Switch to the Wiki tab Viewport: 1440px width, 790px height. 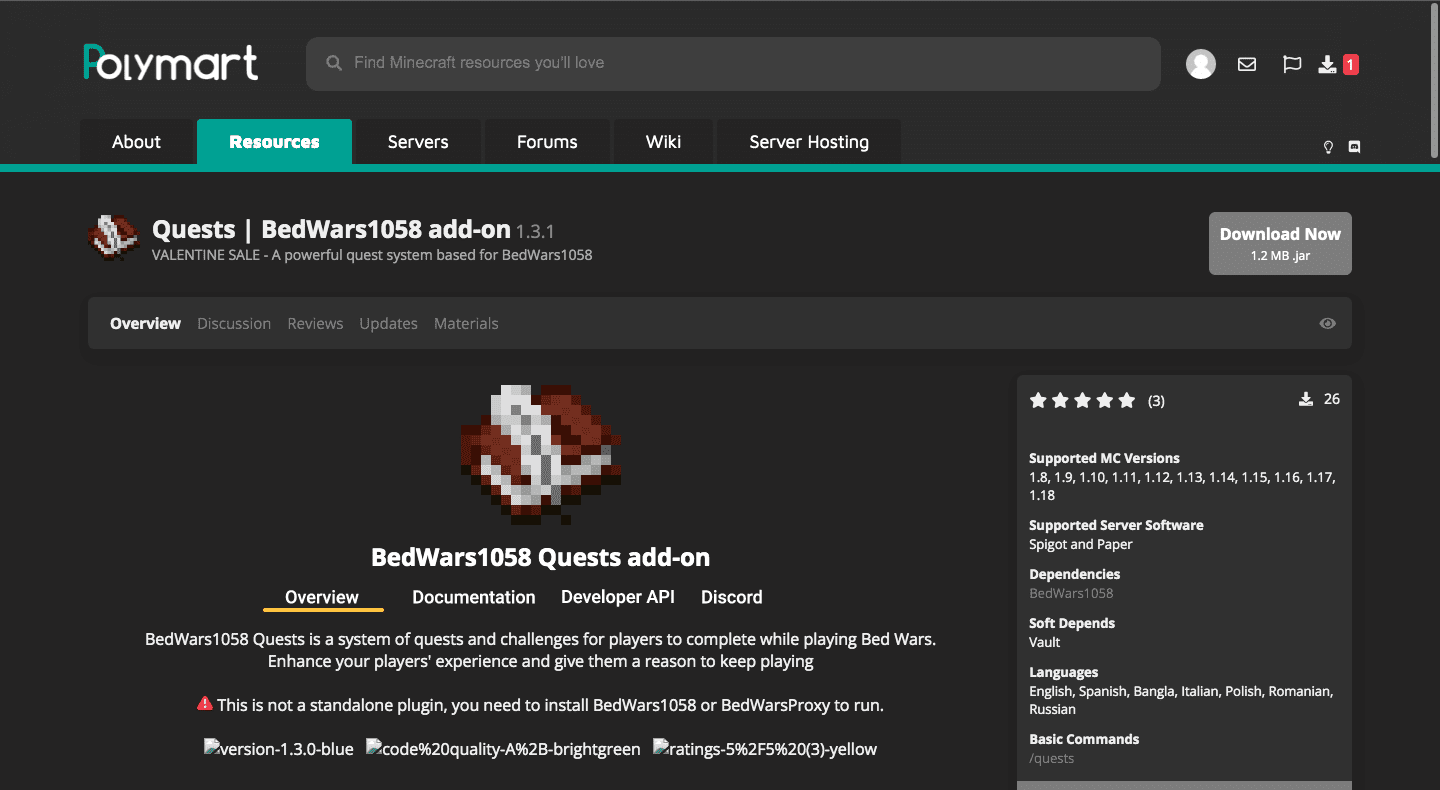(664, 141)
